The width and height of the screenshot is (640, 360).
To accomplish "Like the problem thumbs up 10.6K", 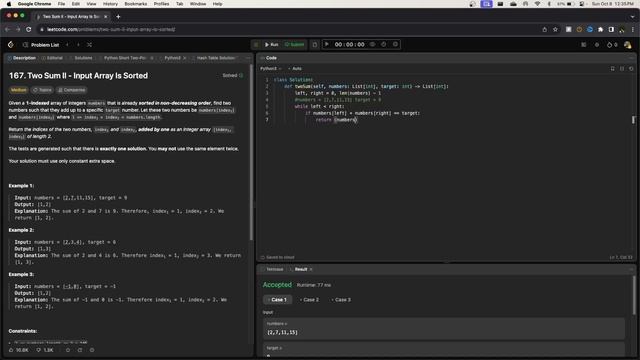I will click(x=19, y=350).
